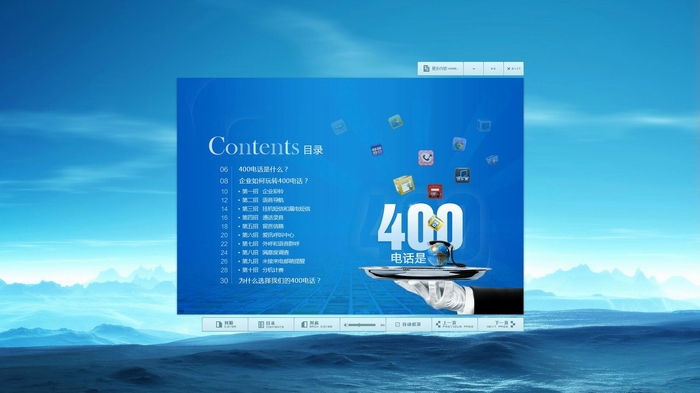Image resolution: width=700 pixels, height=393 pixels.
Task: Click the Next Page (下一页) button
Action: 500,324
